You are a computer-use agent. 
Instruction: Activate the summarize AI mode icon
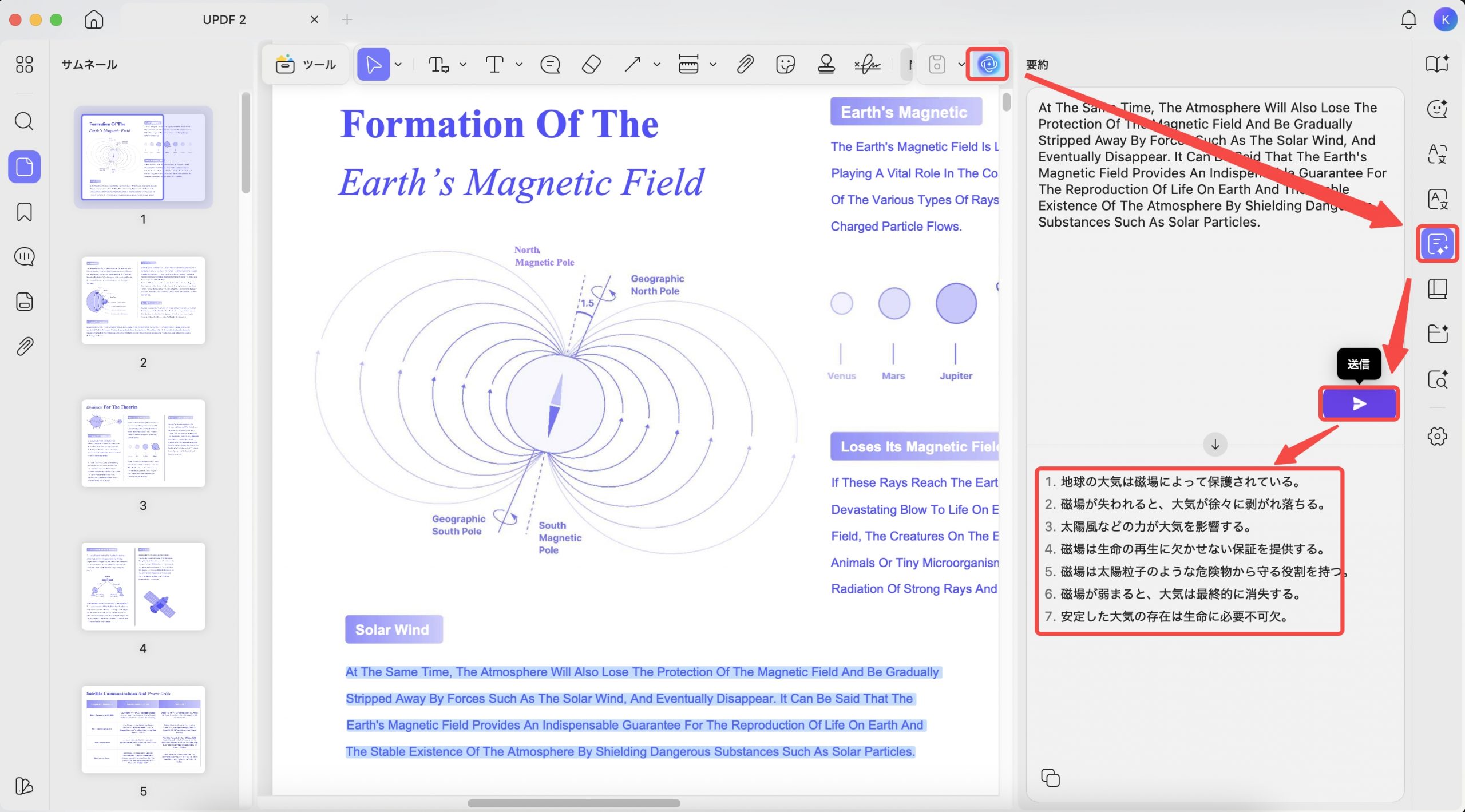pos(1437,244)
